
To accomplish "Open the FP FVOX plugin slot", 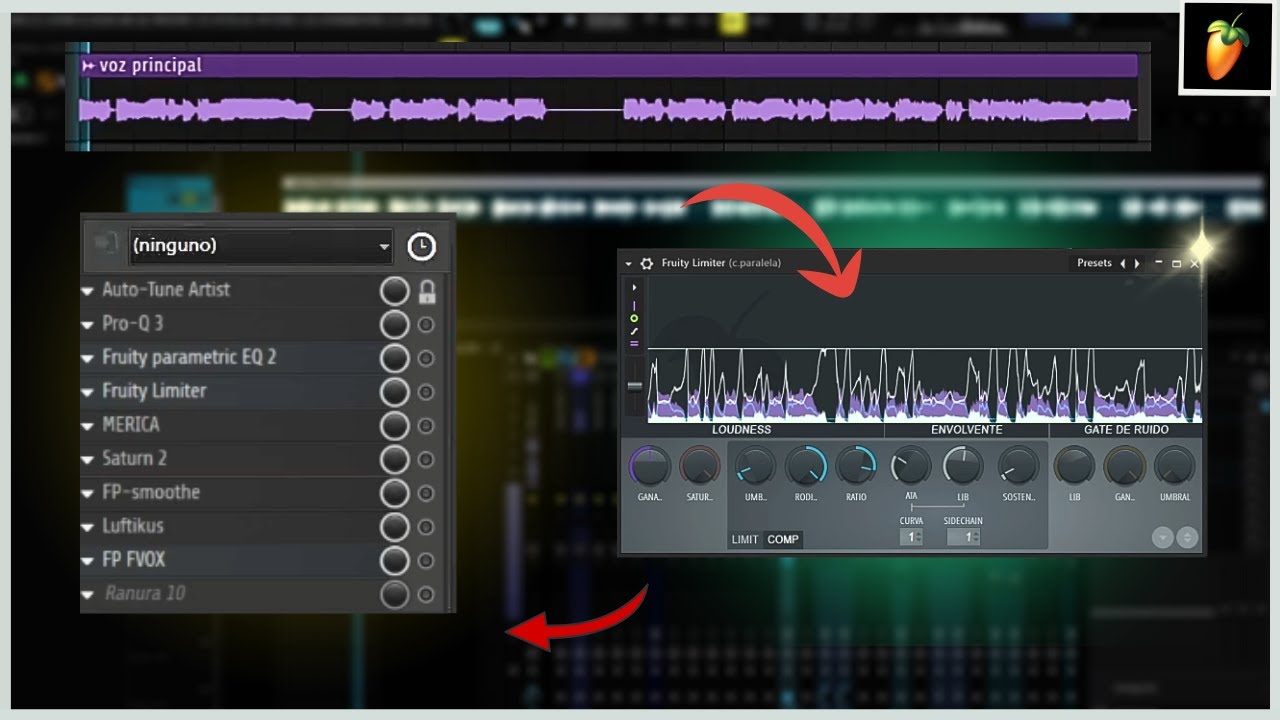I will [134, 560].
